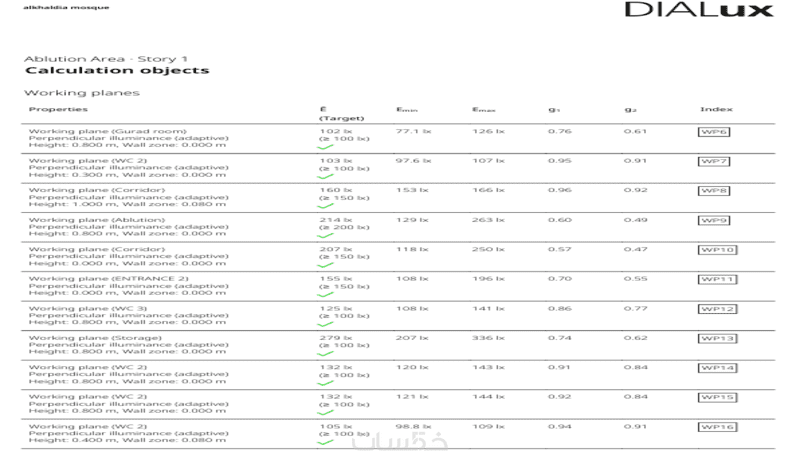Click the Index column header
The image size is (800, 460).
(715, 109)
